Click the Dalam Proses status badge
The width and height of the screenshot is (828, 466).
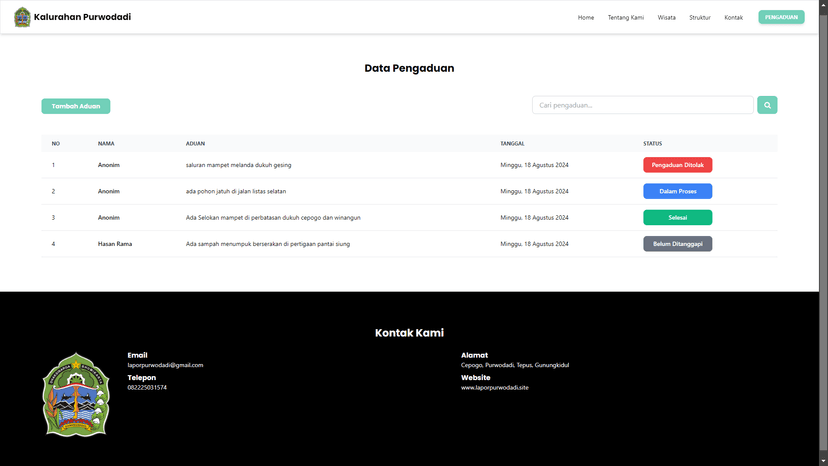678,191
